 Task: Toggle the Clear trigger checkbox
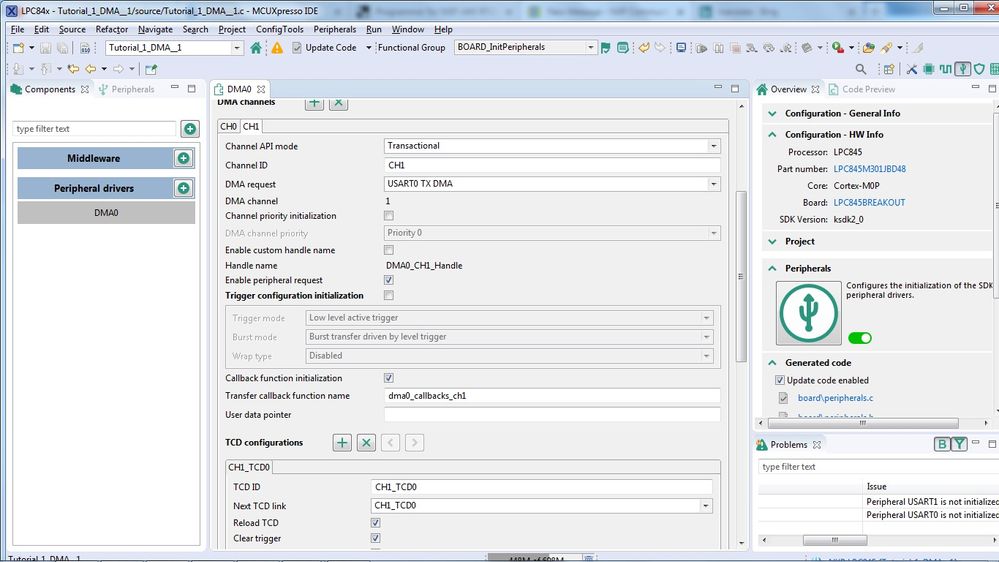click(375, 538)
